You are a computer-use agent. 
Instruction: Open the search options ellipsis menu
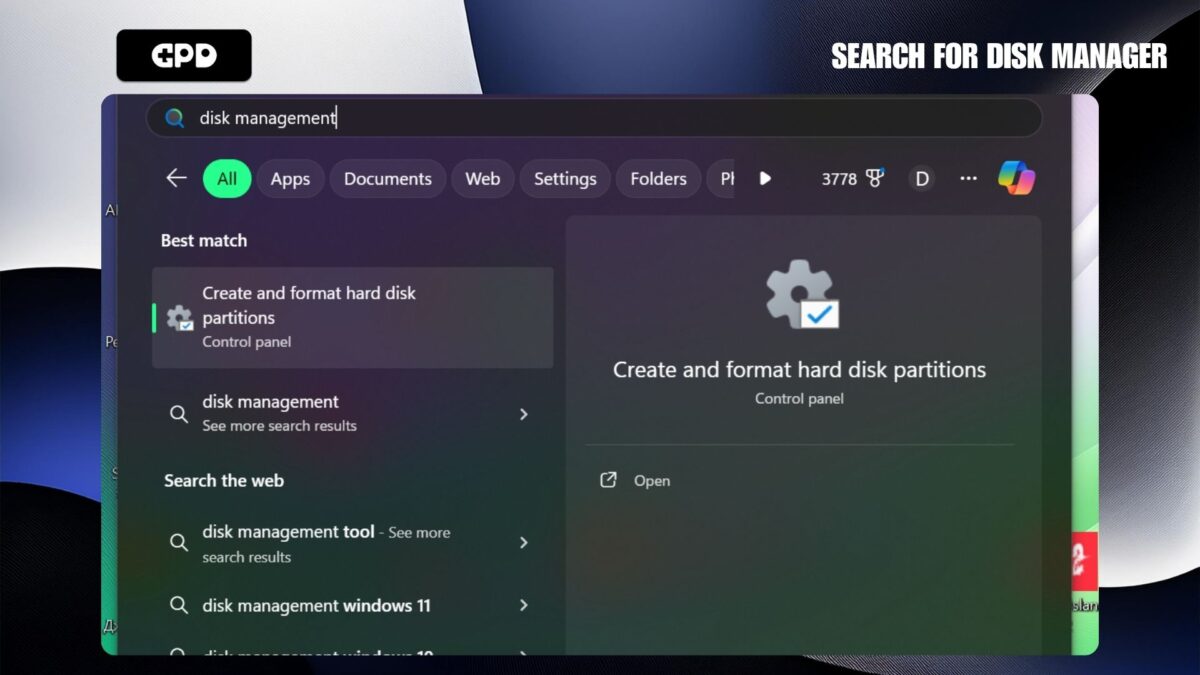coord(968,178)
